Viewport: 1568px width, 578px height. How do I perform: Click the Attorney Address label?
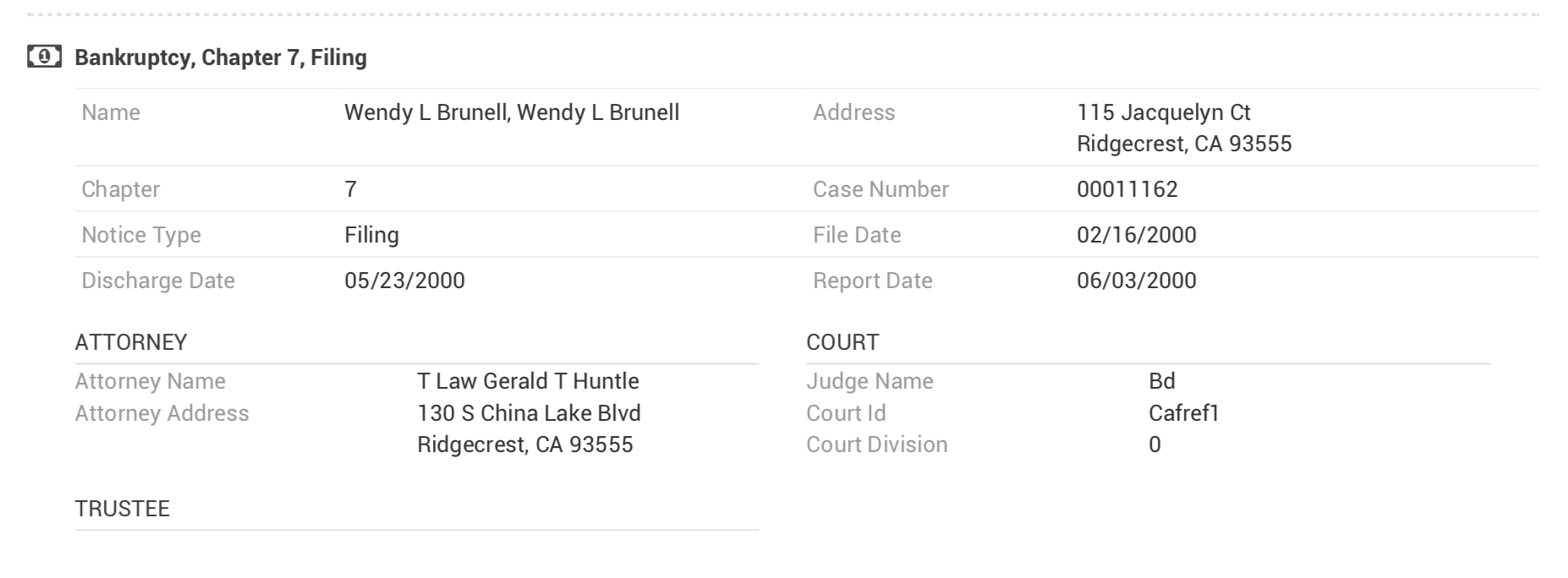coord(162,413)
